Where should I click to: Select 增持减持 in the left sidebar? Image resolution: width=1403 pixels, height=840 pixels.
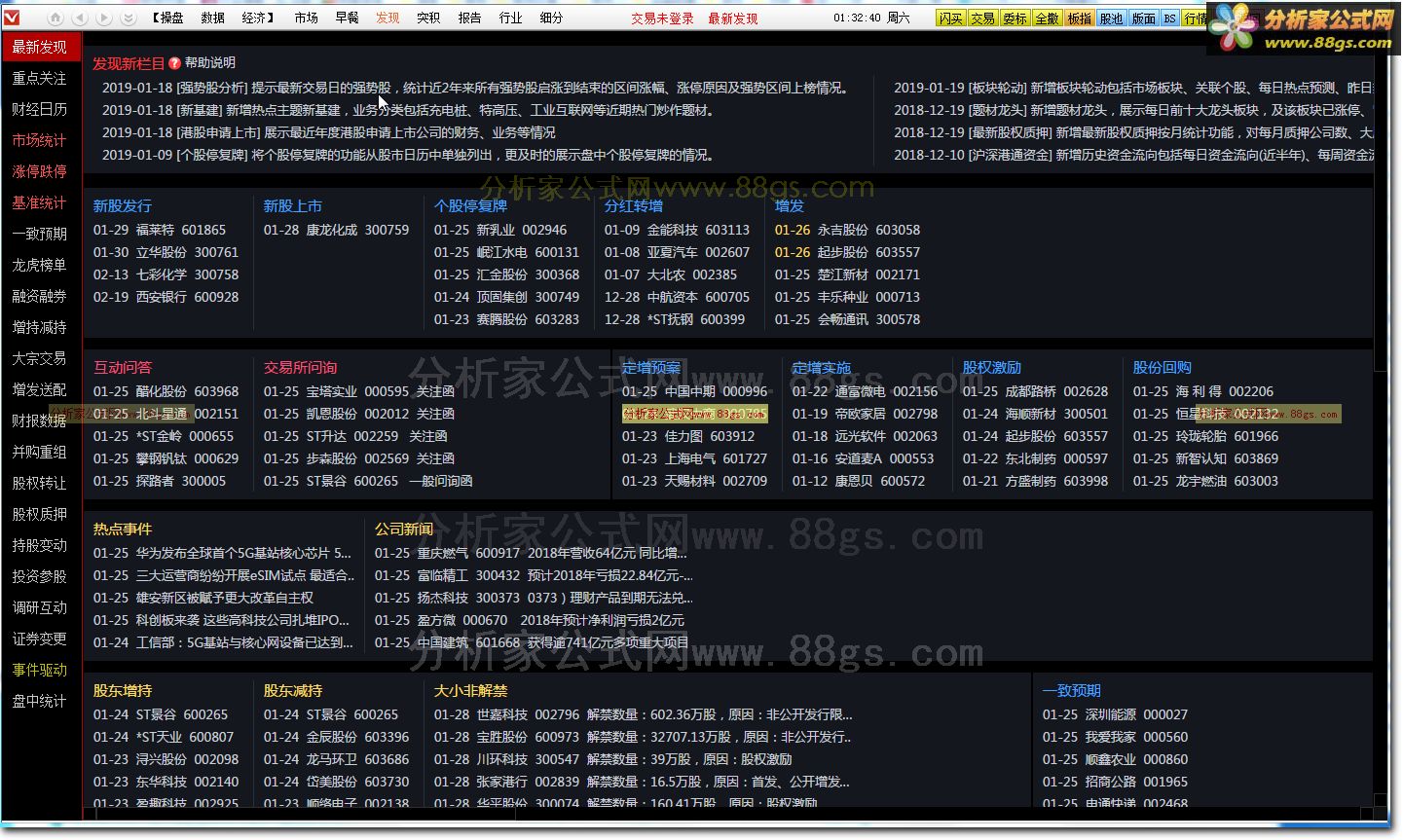pyautogui.click(x=40, y=327)
